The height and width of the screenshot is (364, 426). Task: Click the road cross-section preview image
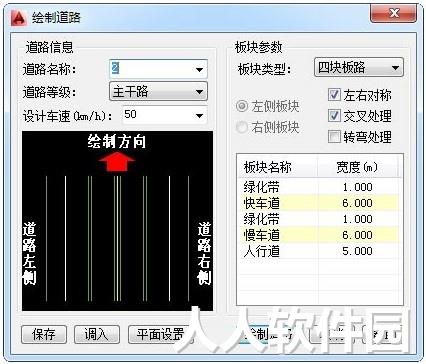coord(117,221)
